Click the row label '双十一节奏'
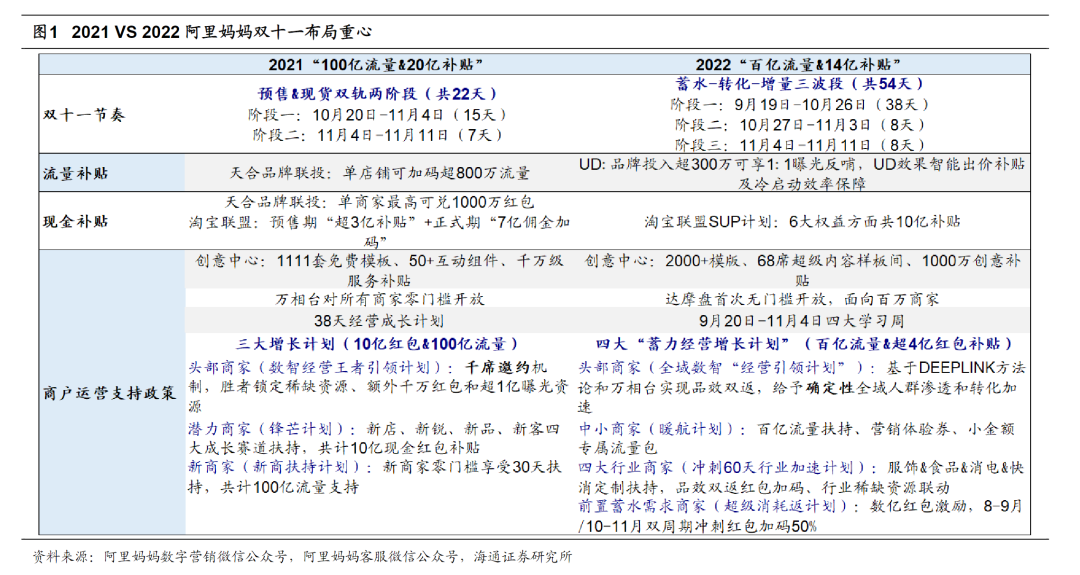This screenshot has width=1080, height=575. click(x=84, y=115)
